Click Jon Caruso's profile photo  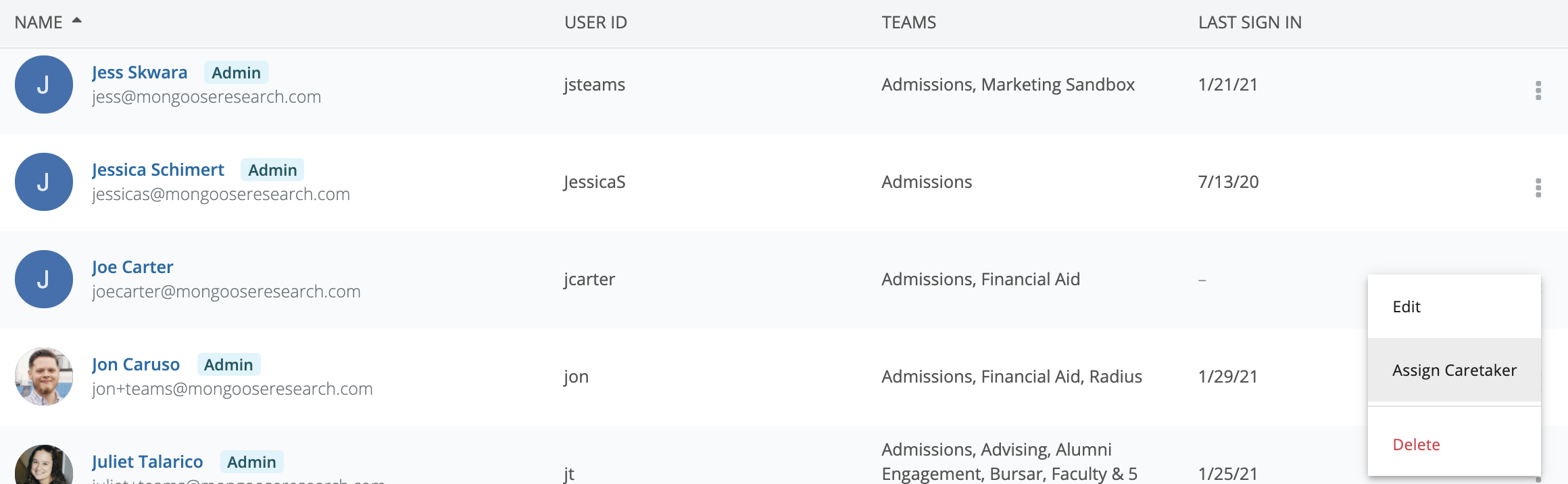(x=44, y=377)
